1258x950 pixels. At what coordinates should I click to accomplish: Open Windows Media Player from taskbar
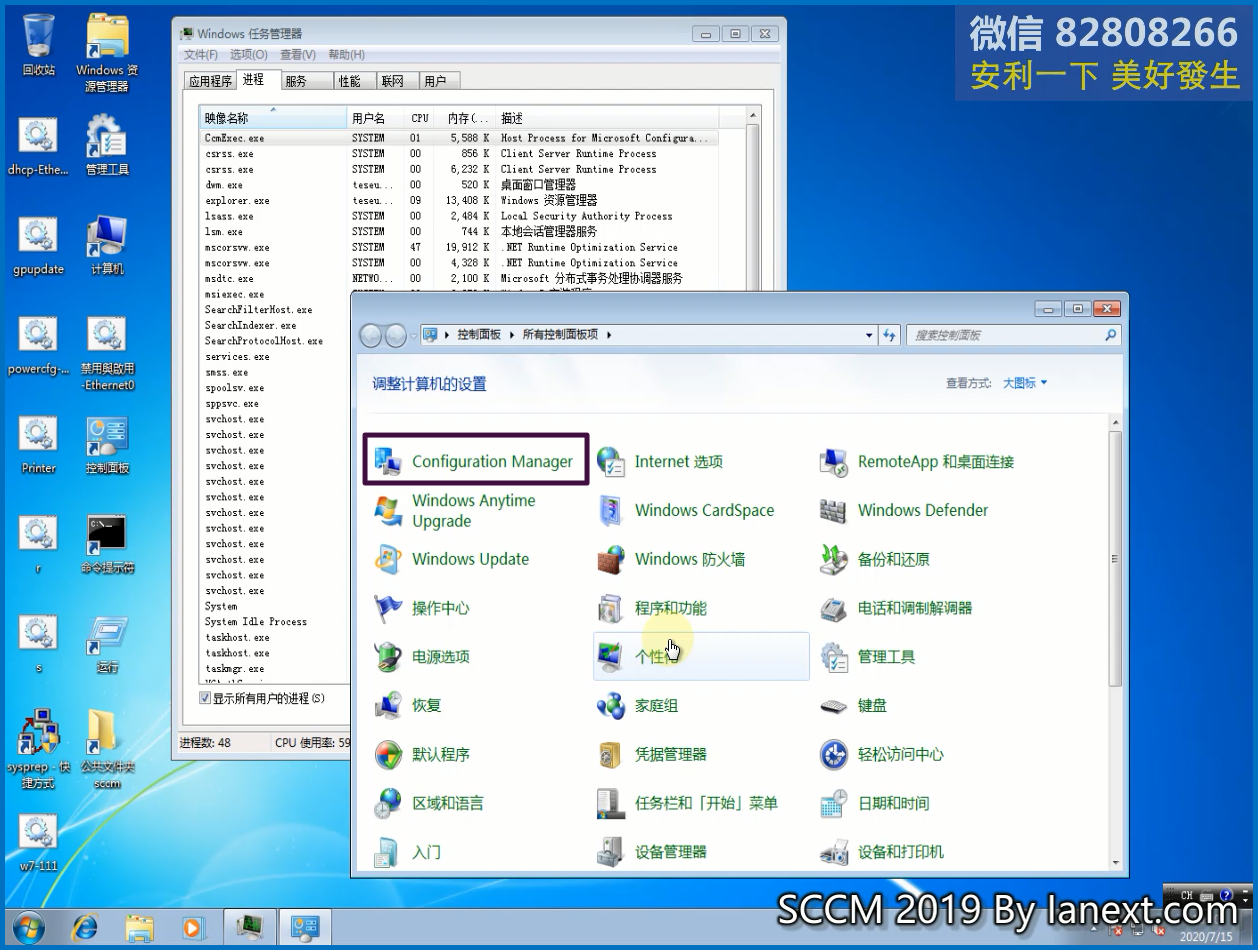pyautogui.click(x=193, y=928)
